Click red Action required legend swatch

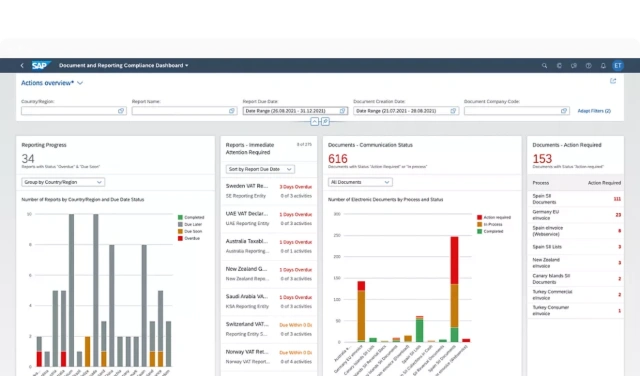coord(480,217)
